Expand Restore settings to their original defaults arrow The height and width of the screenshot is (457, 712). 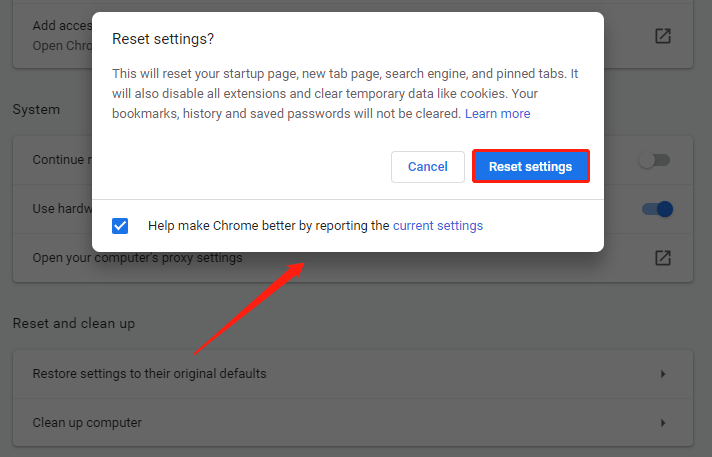(663, 374)
